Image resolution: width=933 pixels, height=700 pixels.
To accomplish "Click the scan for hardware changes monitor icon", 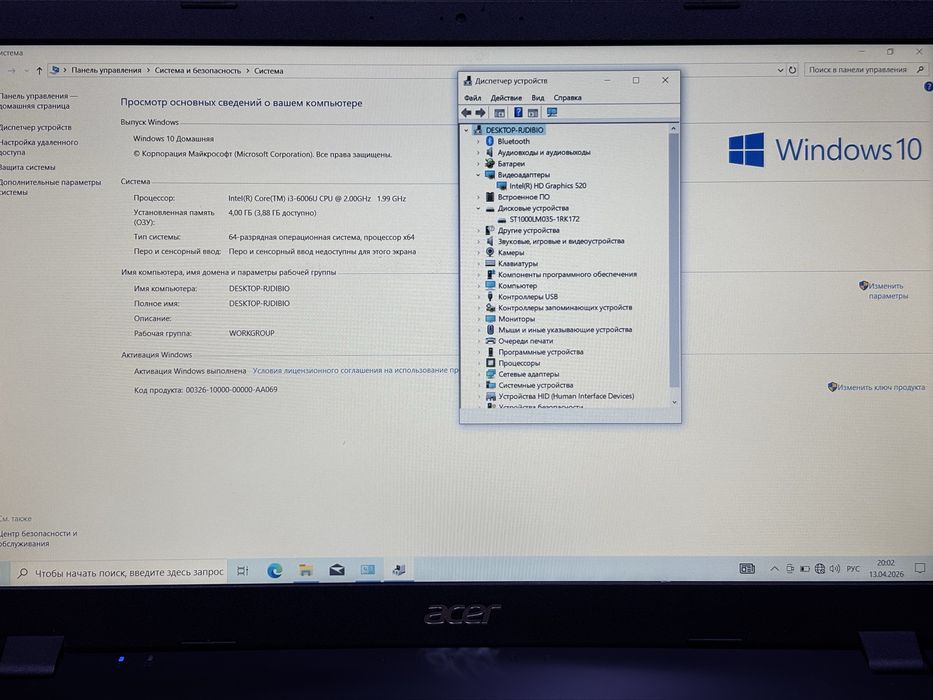I will point(552,112).
